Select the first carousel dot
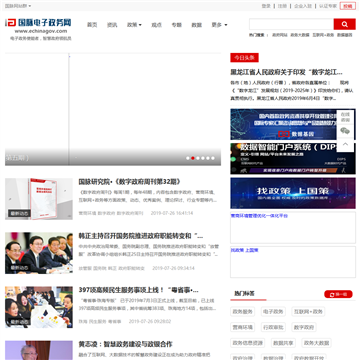Screen dimensions: 360x360 coord(188,158)
